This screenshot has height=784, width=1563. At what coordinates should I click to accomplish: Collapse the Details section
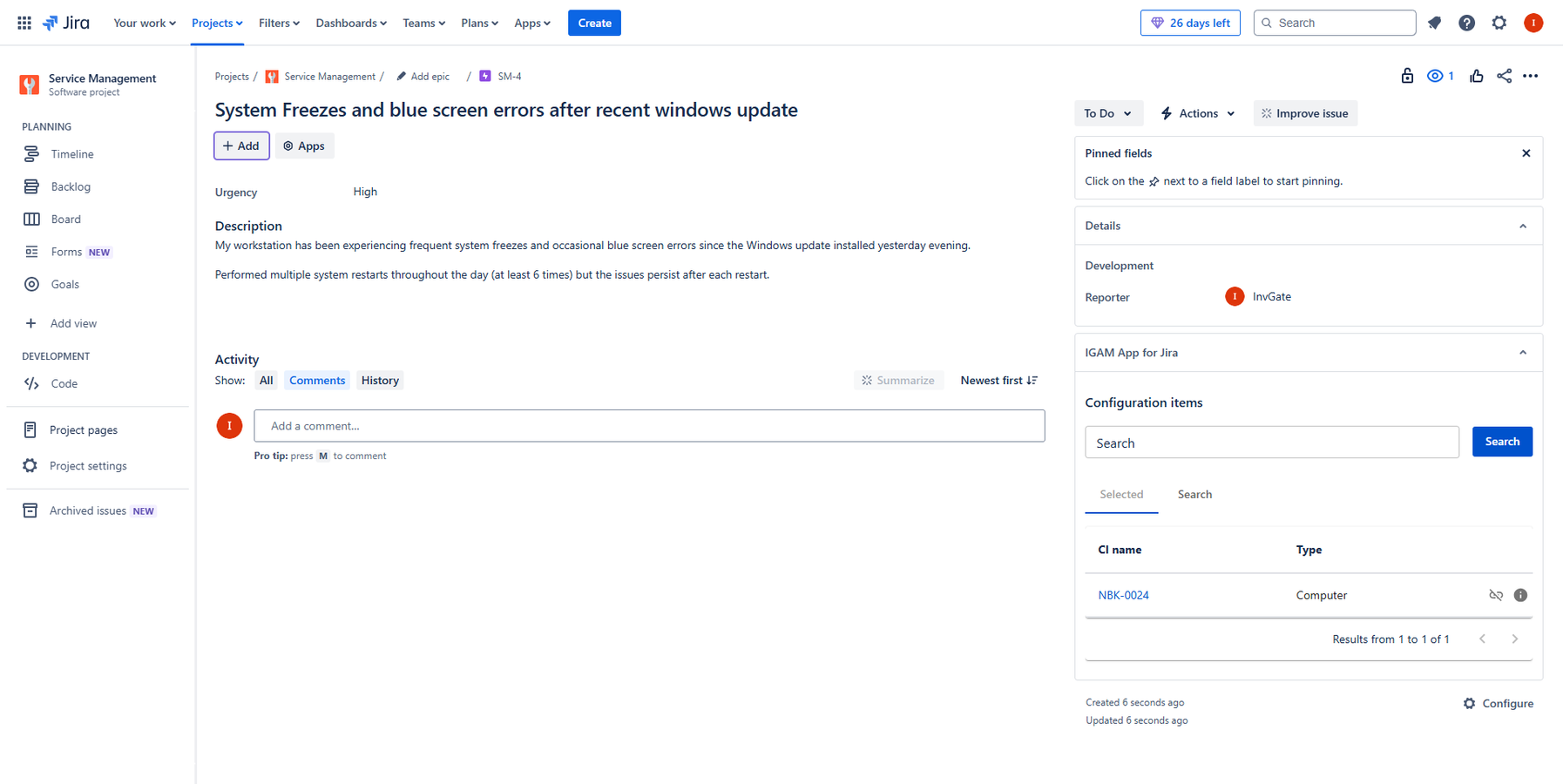click(x=1523, y=226)
